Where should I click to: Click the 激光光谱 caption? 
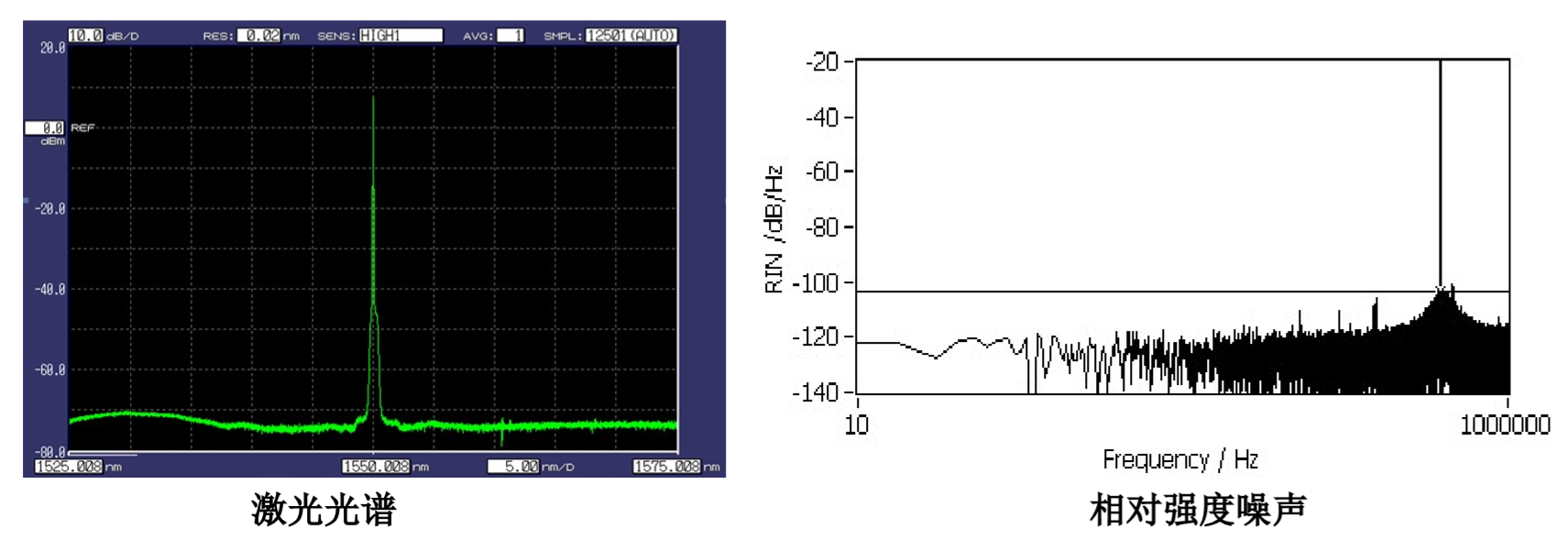(x=323, y=510)
